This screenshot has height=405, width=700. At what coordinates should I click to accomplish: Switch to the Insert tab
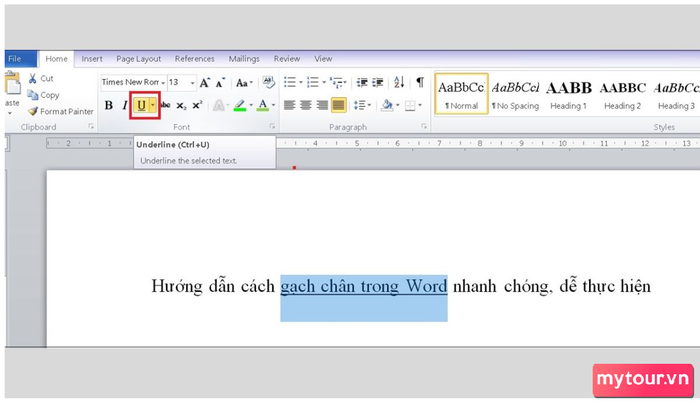pos(92,59)
